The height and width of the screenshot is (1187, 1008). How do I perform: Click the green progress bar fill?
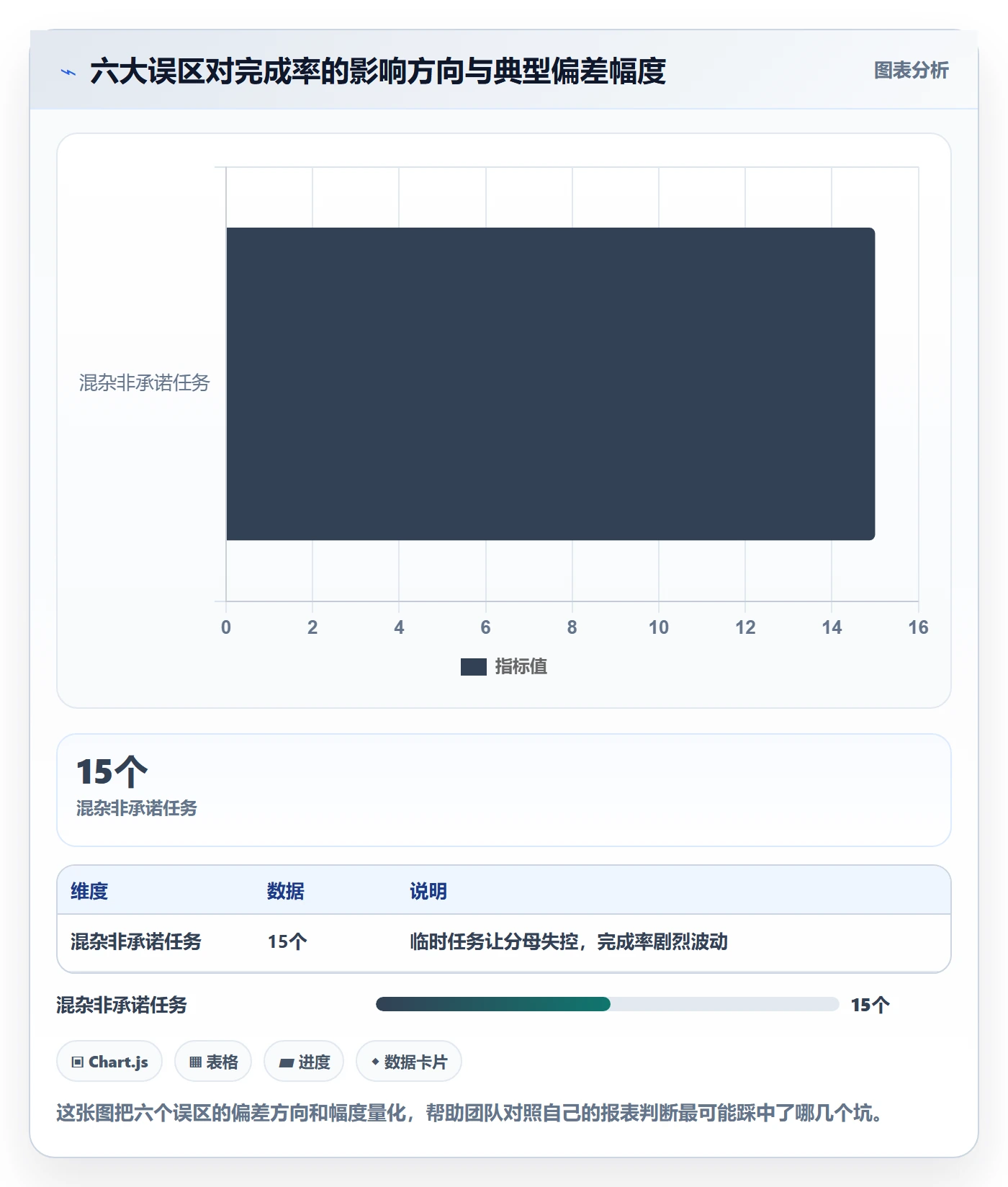coord(493,1004)
